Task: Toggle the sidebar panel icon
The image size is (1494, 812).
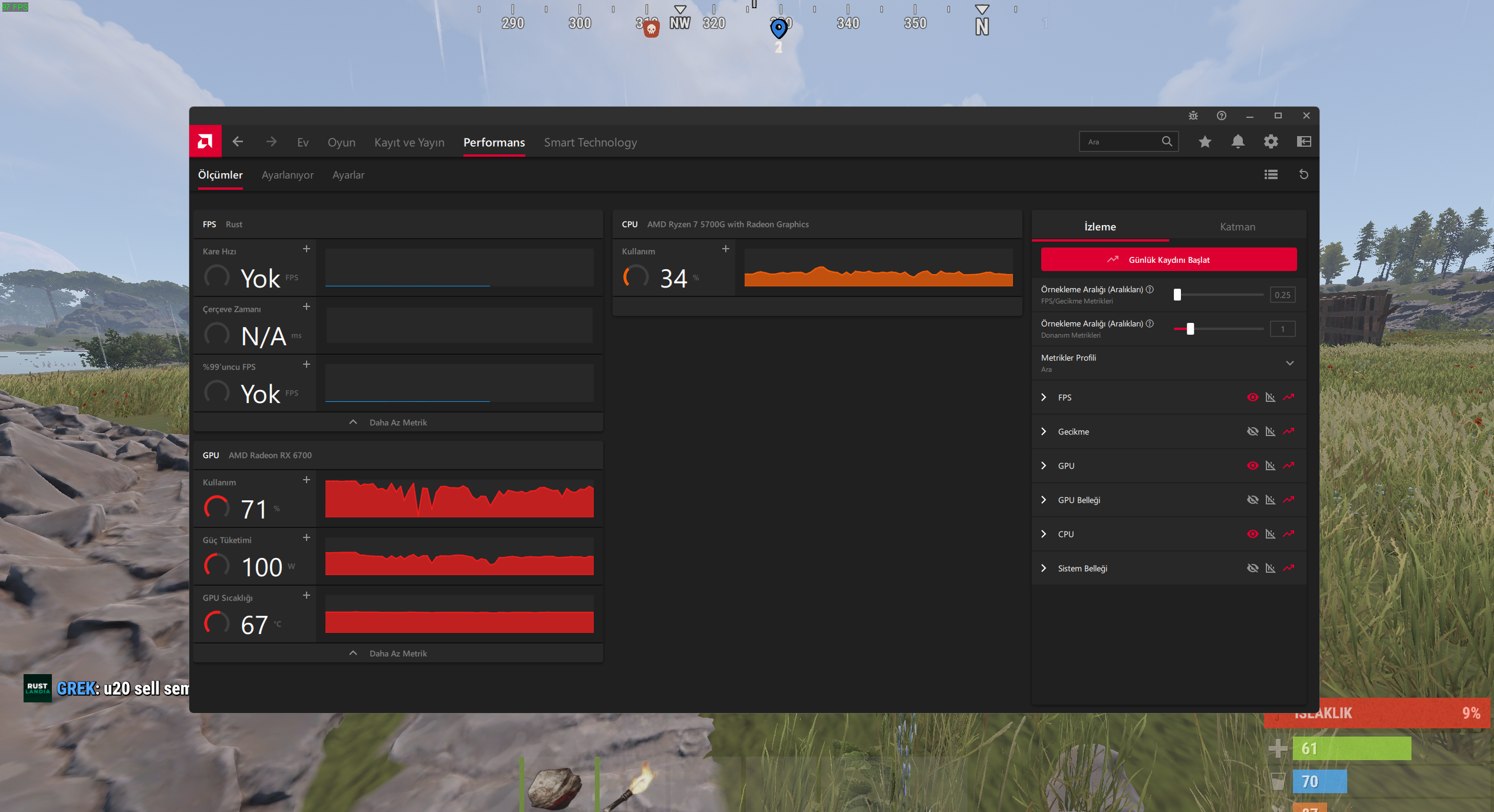Action: point(1304,142)
